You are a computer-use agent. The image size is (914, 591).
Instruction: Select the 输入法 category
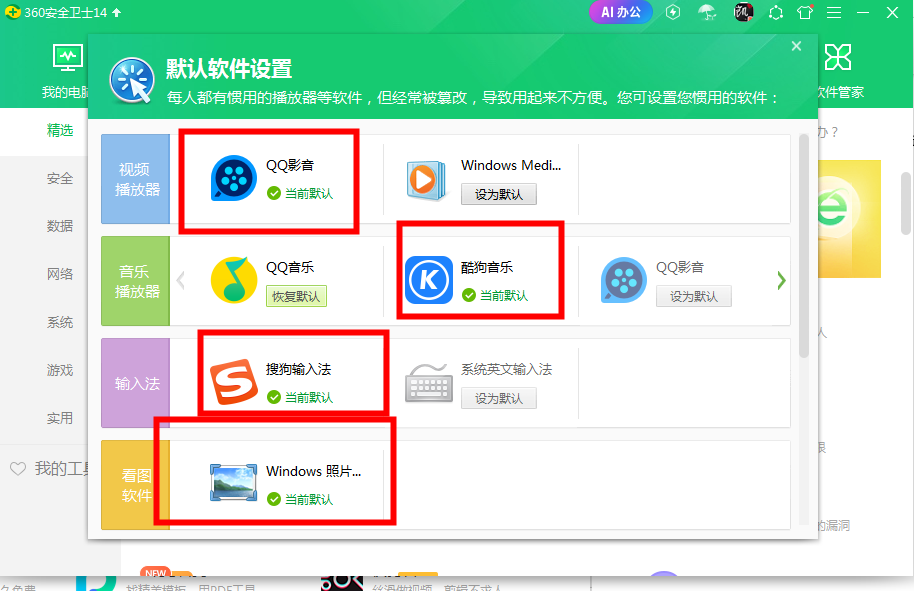click(x=135, y=383)
